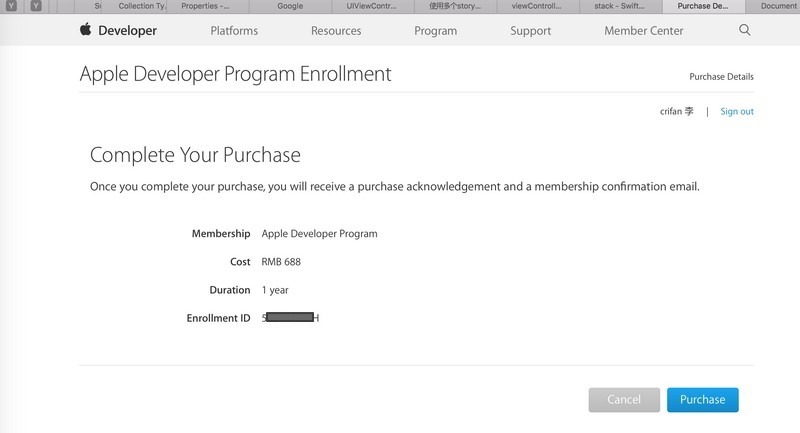Select the Purchase De... browser tab

click(x=703, y=6)
